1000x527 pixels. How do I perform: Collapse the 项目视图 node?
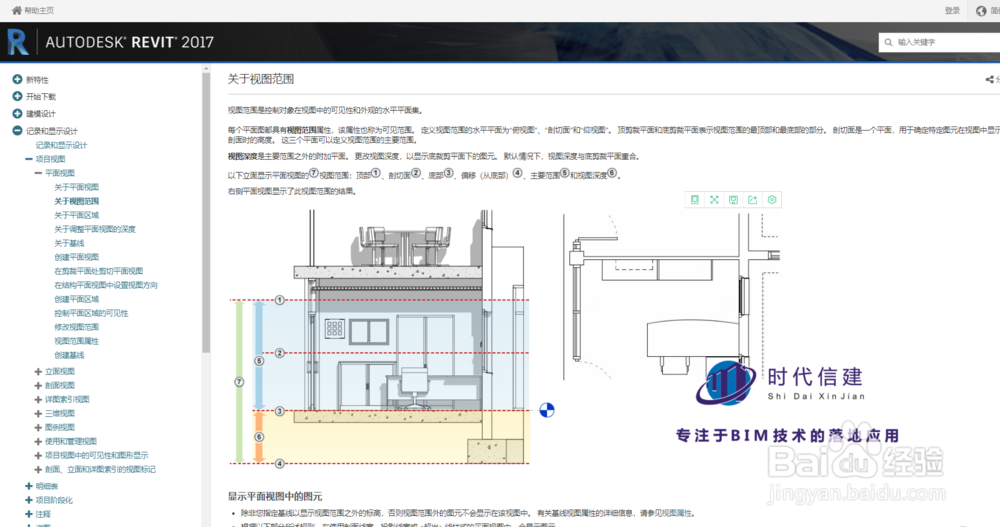29,159
